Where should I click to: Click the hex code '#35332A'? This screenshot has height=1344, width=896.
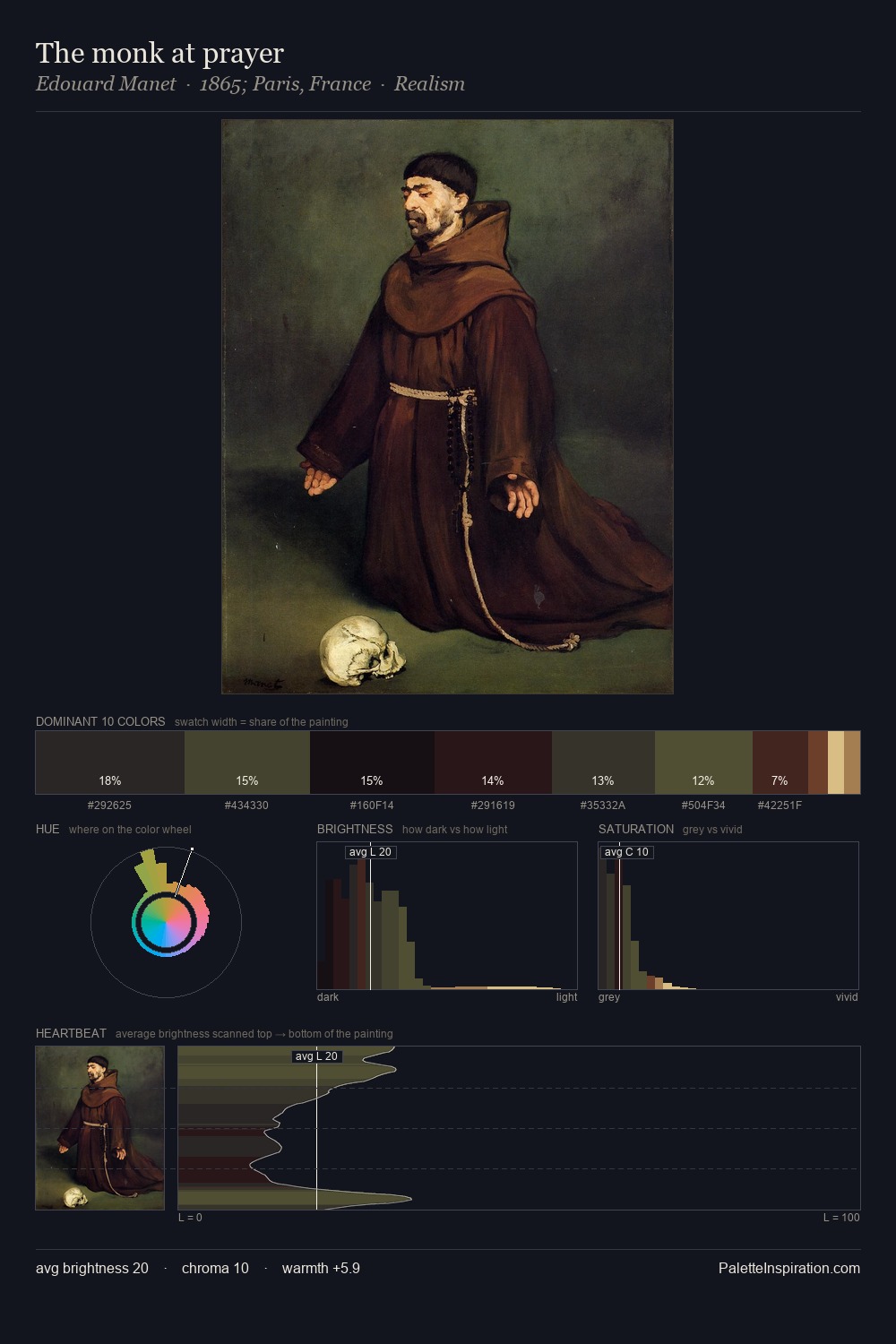[x=603, y=806]
